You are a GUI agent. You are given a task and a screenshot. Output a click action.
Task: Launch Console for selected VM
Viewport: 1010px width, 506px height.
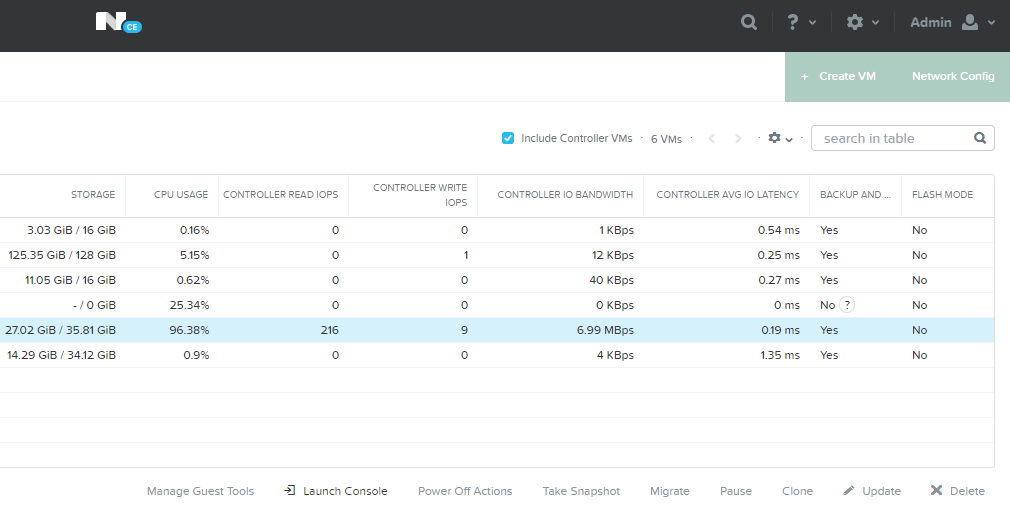pos(336,491)
